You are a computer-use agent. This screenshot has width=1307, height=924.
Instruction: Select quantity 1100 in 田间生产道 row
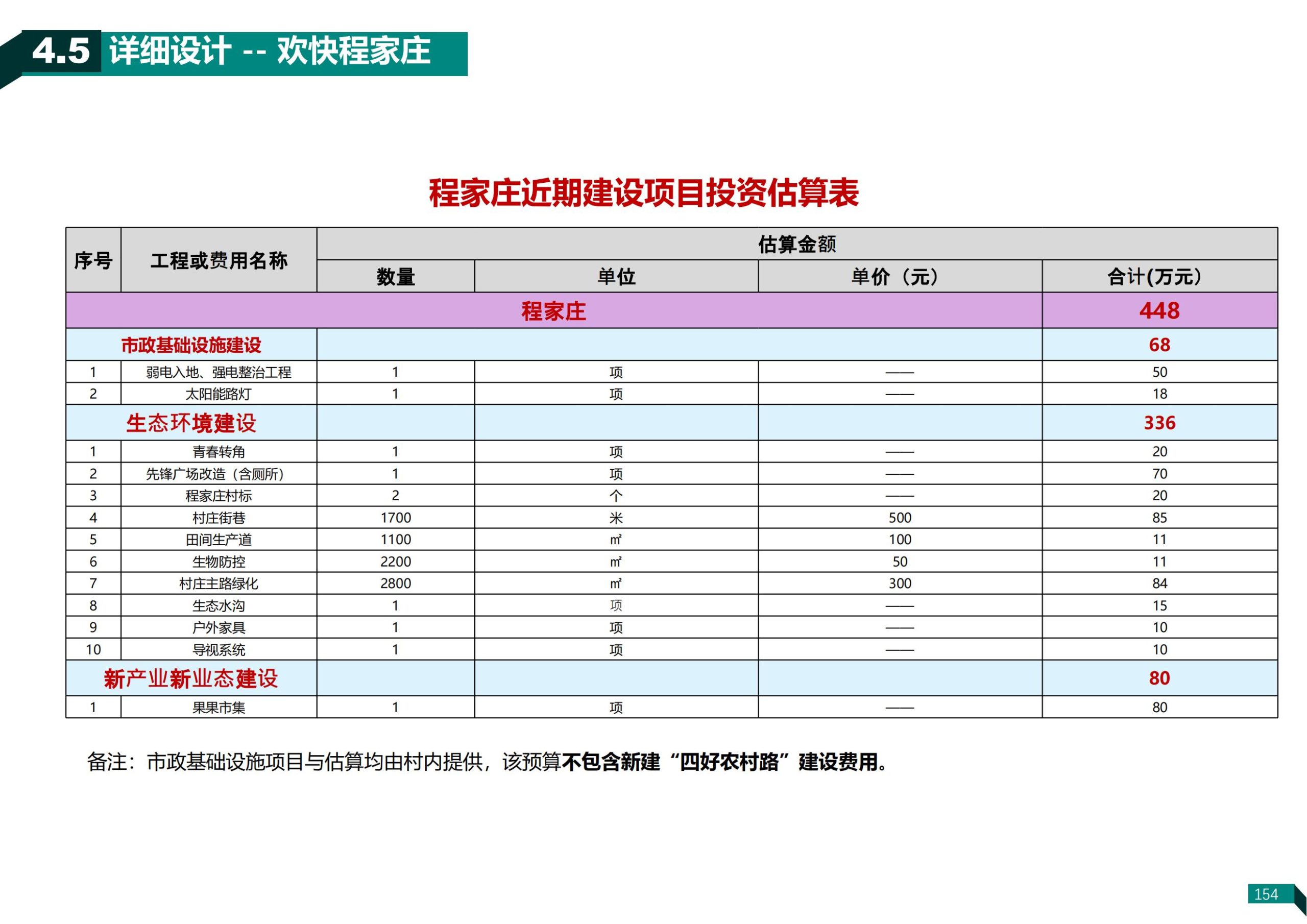coord(396,540)
